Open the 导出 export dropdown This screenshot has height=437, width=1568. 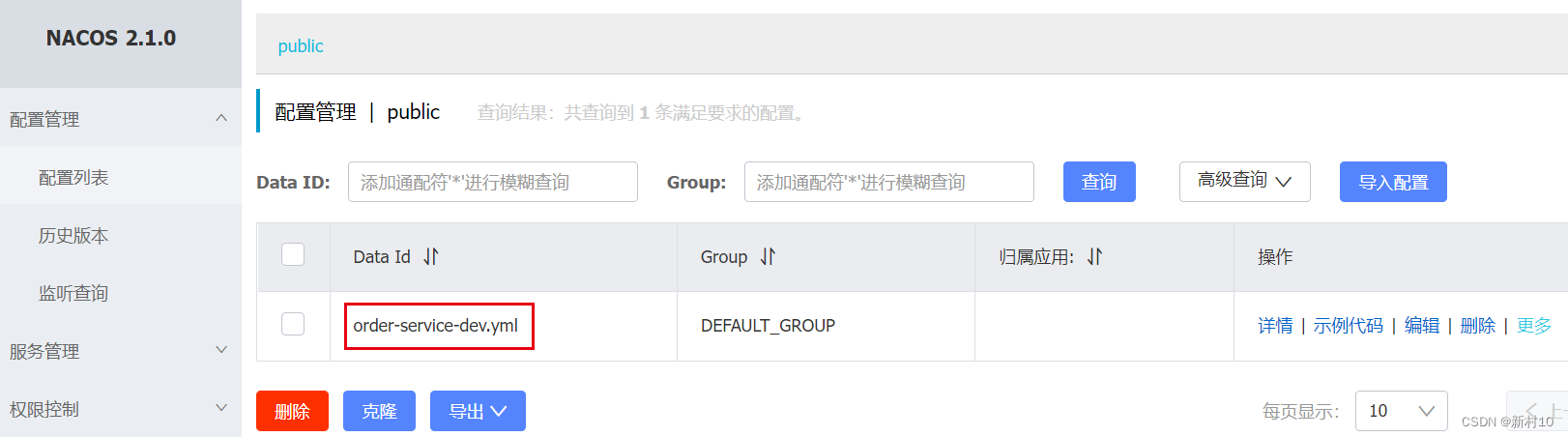[478, 411]
